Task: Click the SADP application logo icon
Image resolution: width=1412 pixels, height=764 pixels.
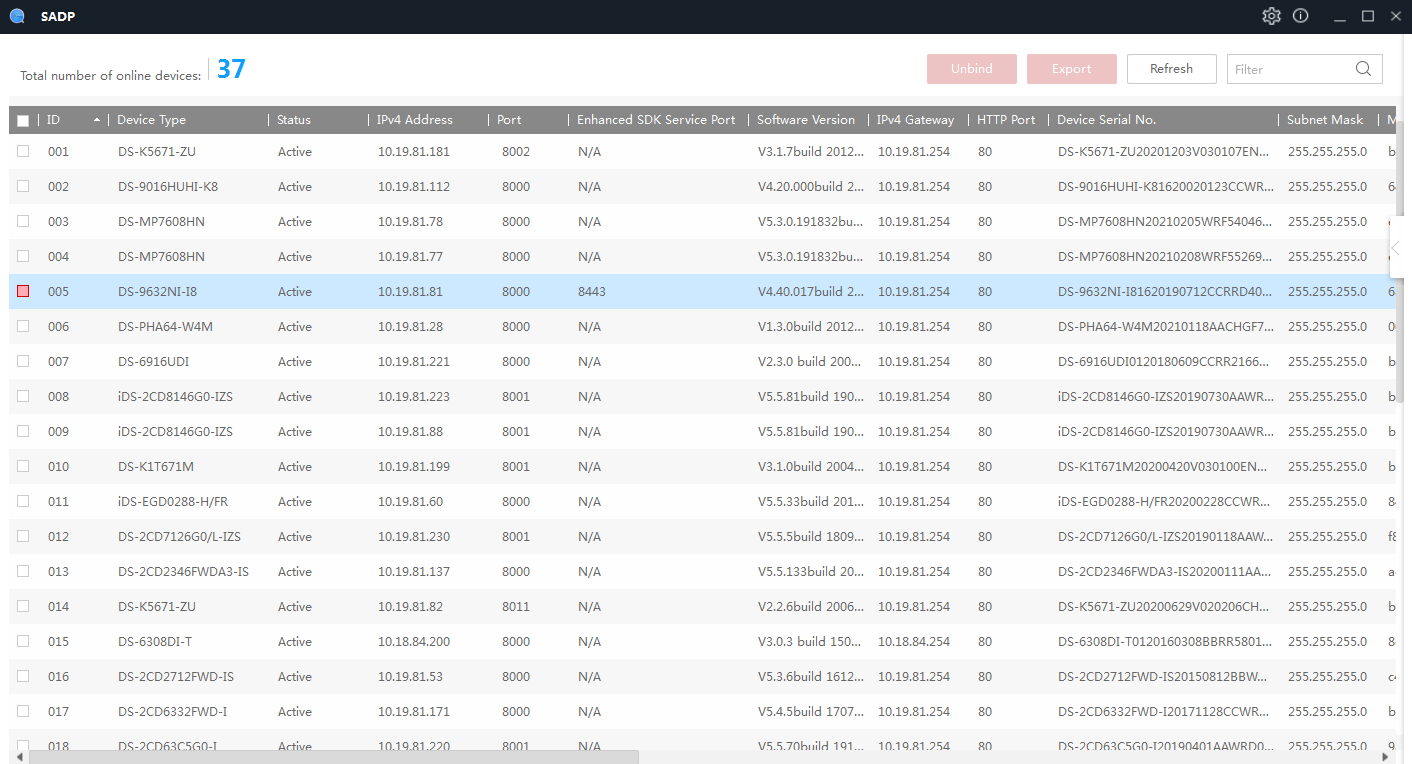Action: 17,16
